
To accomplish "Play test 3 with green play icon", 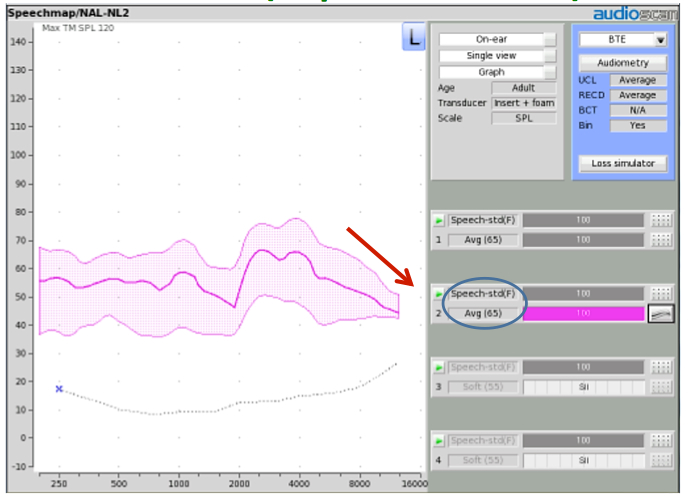I will [x=439, y=367].
